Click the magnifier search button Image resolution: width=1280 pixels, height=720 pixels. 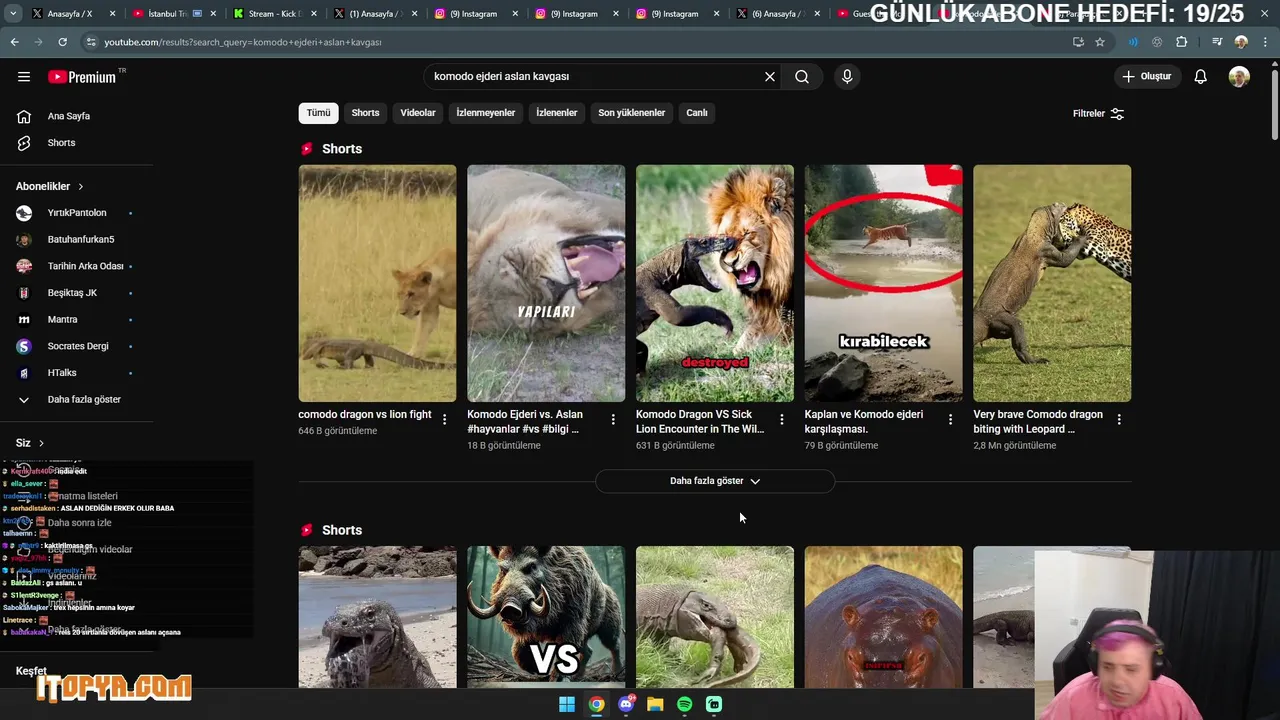click(802, 77)
